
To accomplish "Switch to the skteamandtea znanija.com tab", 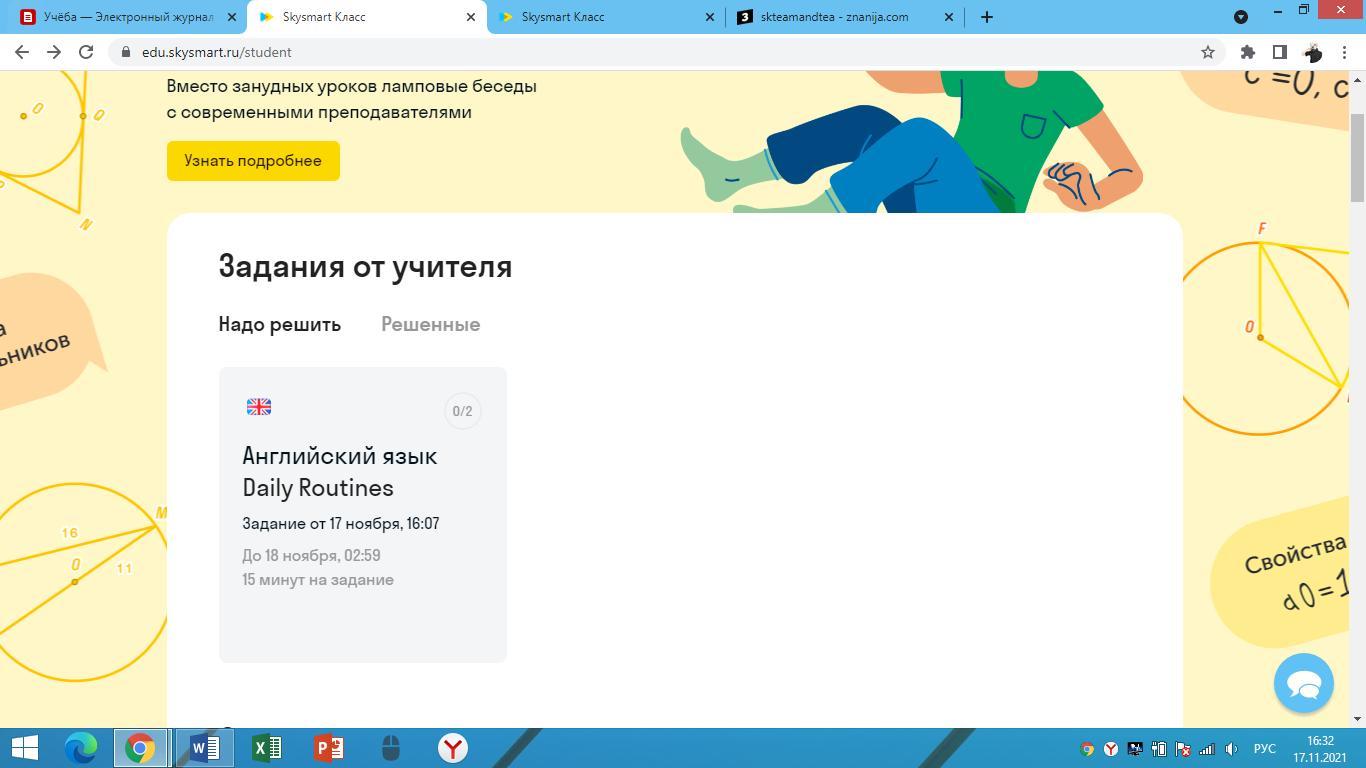I will click(x=845, y=17).
